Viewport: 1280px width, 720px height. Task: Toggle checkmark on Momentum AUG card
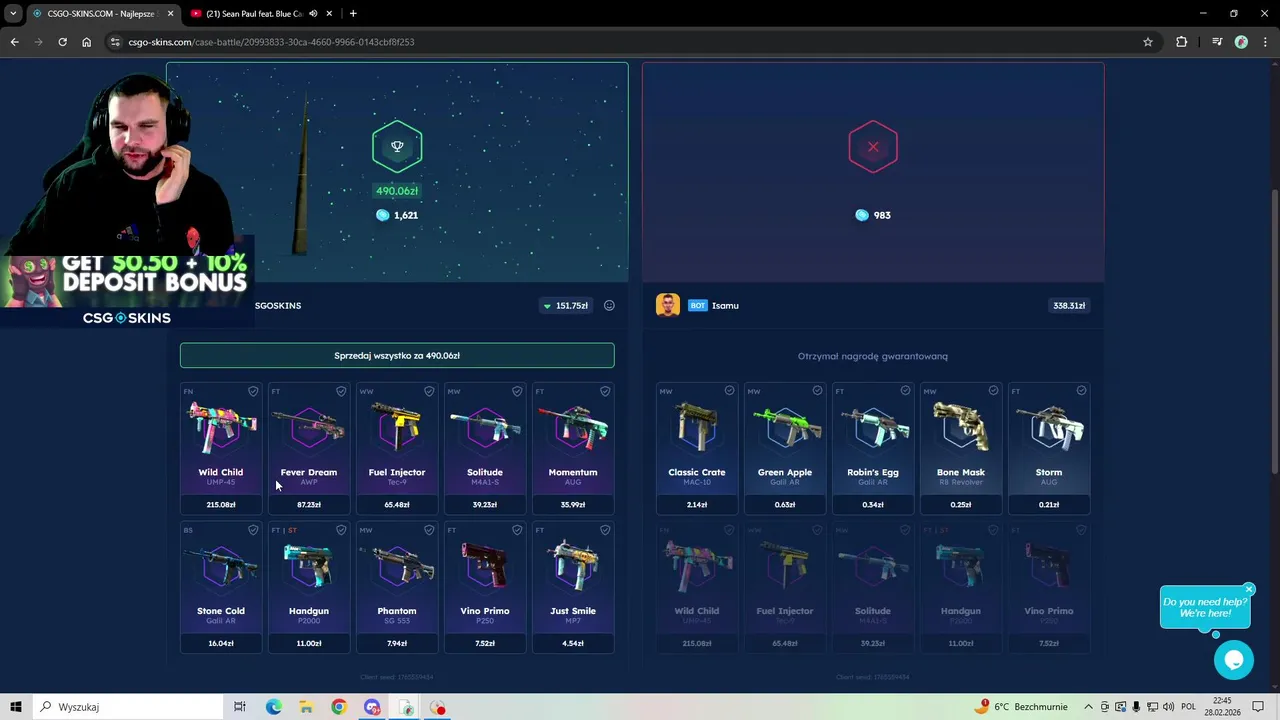pos(605,391)
